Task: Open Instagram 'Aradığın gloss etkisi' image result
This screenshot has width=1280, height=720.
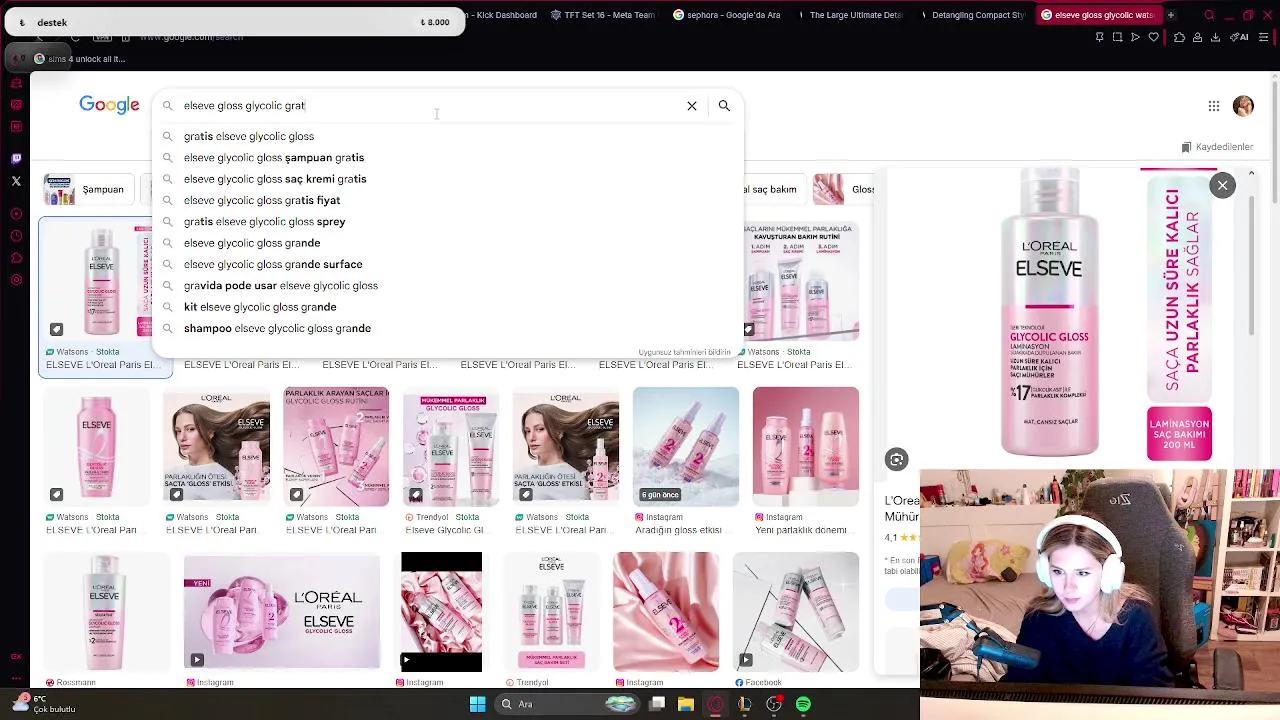Action: click(x=686, y=447)
